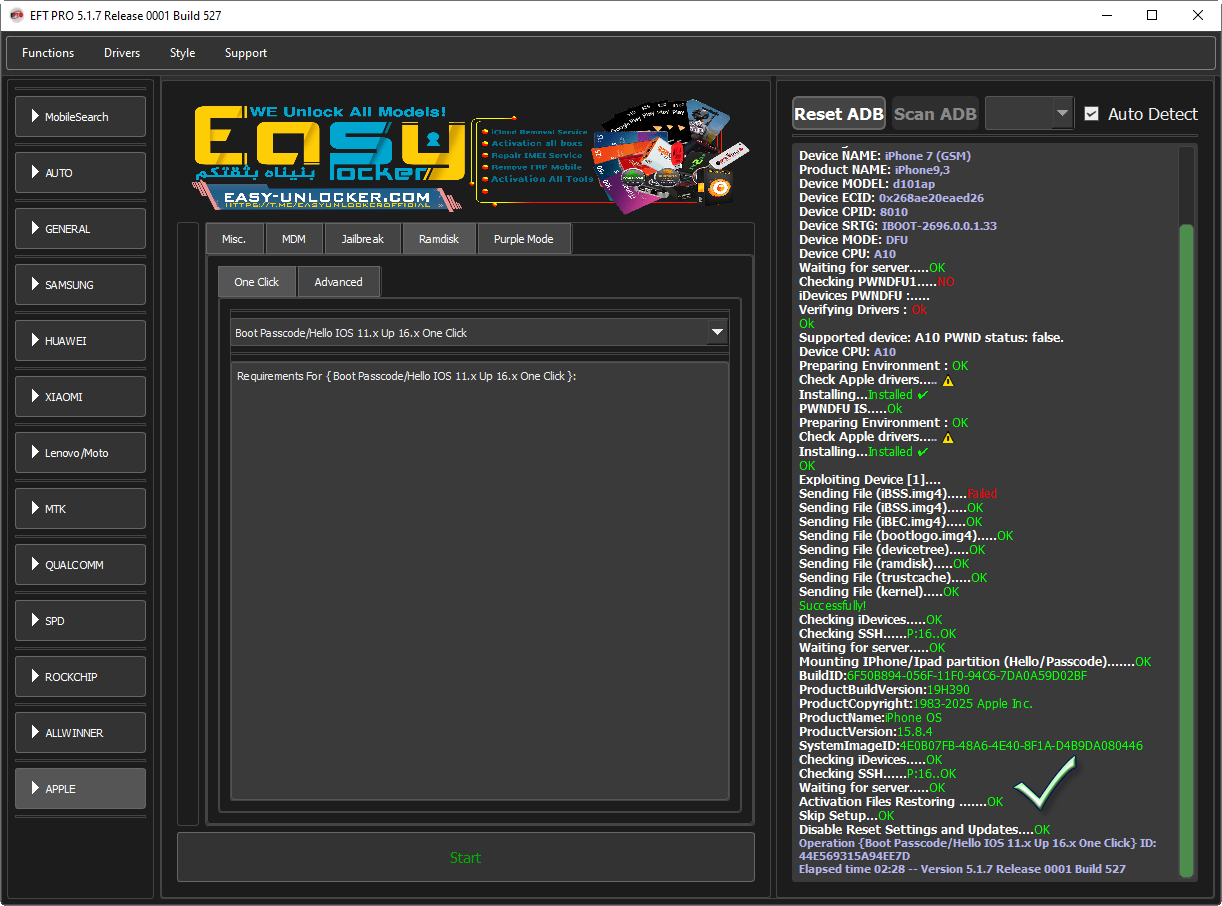Image resolution: width=1222 pixels, height=906 pixels.
Task: Click the 'Skip Setup...OK' log line
Action: pos(847,816)
